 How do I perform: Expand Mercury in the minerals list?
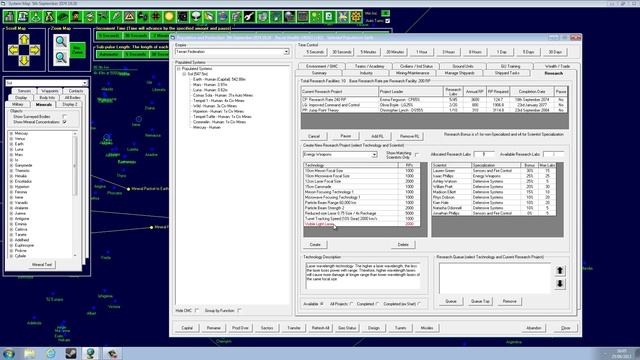(11, 133)
